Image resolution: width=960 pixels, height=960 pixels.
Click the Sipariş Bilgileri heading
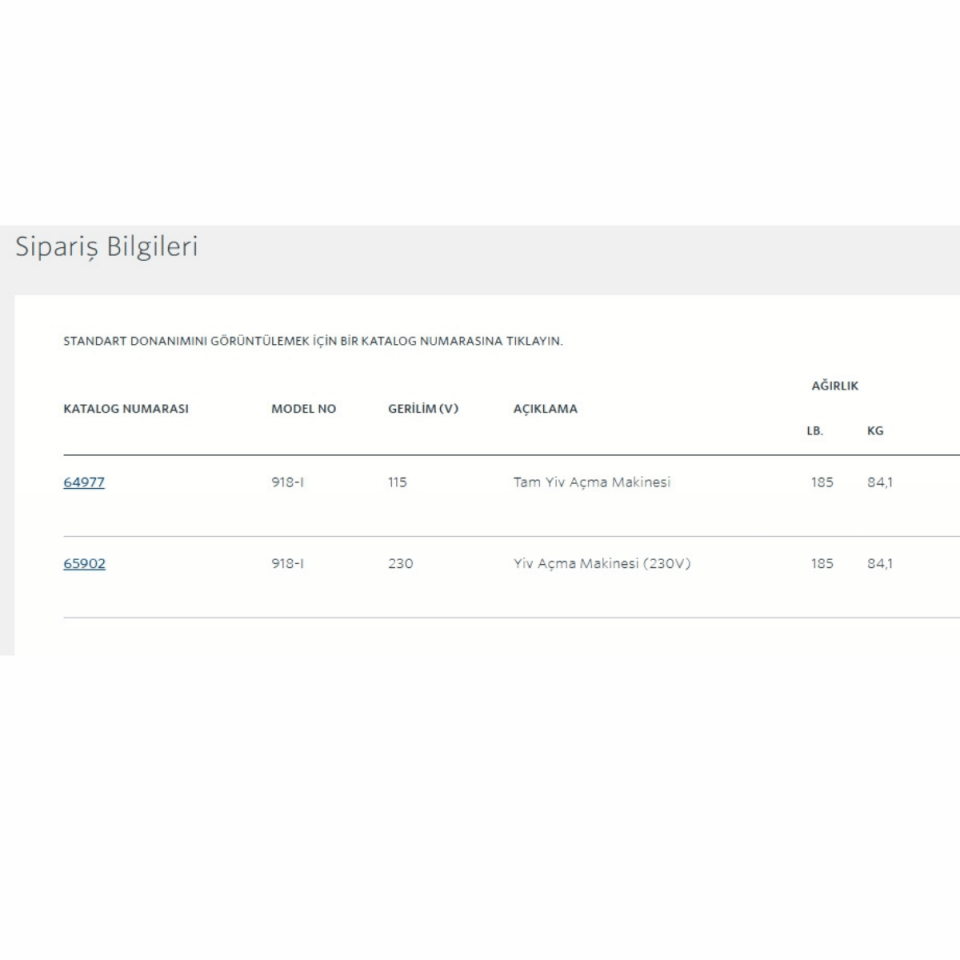pos(106,248)
